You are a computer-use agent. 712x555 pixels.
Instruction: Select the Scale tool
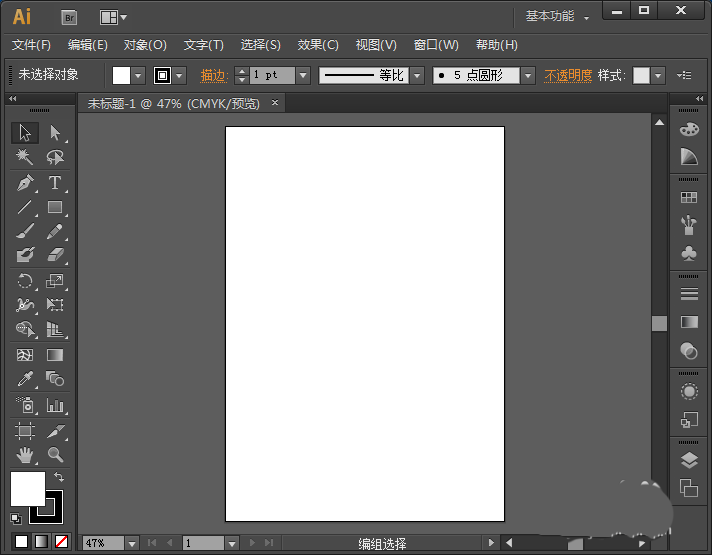coord(55,281)
